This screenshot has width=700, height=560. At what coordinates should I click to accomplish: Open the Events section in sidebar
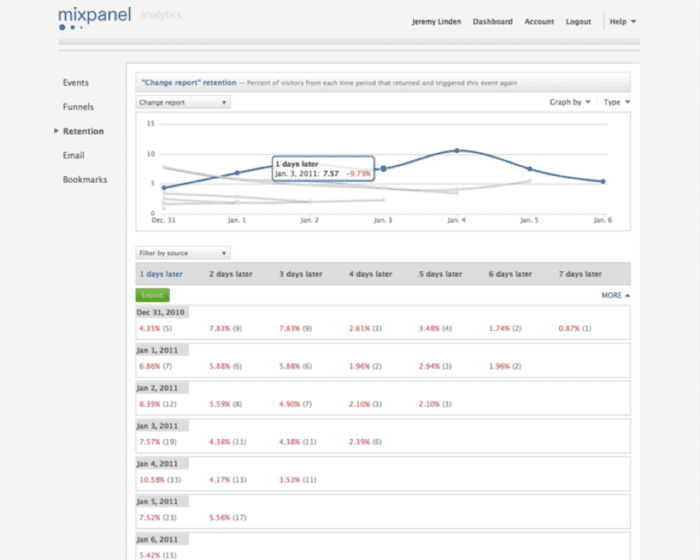click(x=76, y=83)
